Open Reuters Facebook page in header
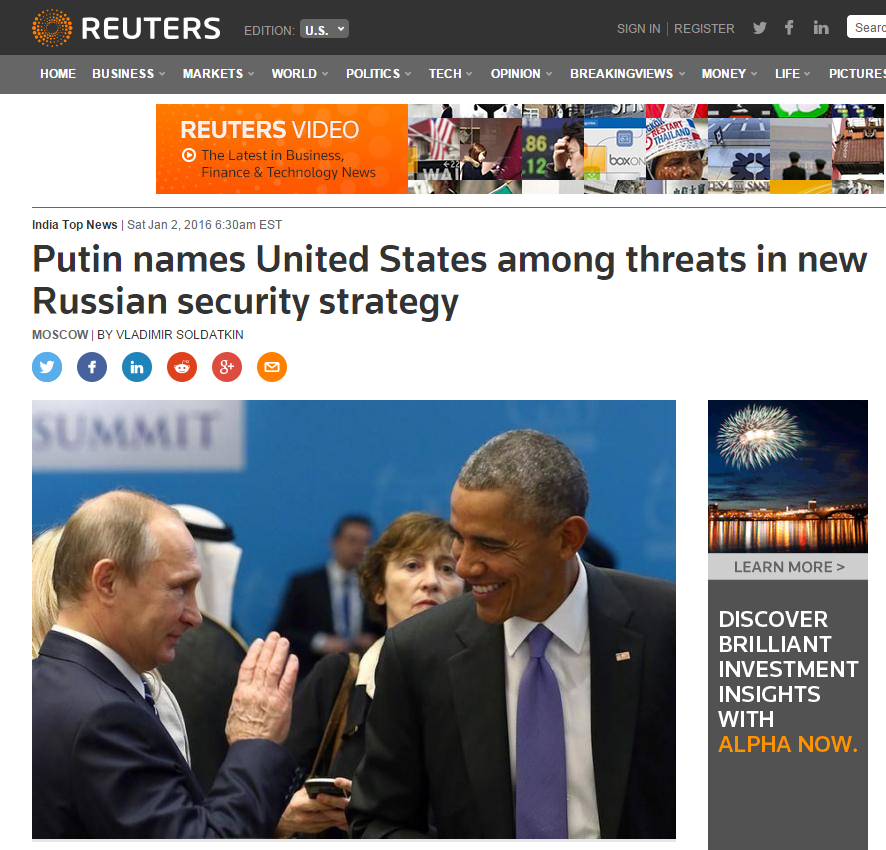 point(789,27)
